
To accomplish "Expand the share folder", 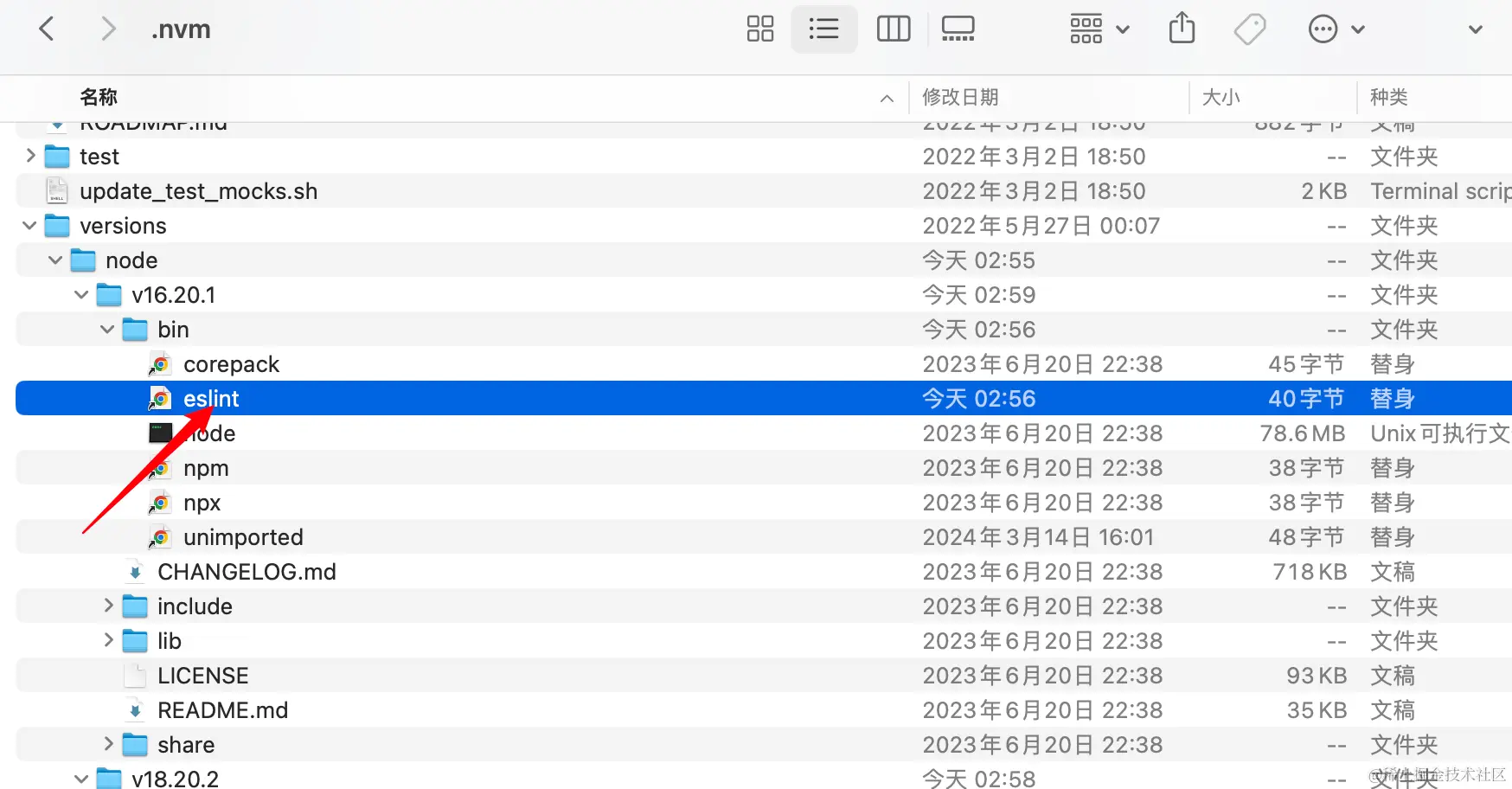I will point(108,744).
